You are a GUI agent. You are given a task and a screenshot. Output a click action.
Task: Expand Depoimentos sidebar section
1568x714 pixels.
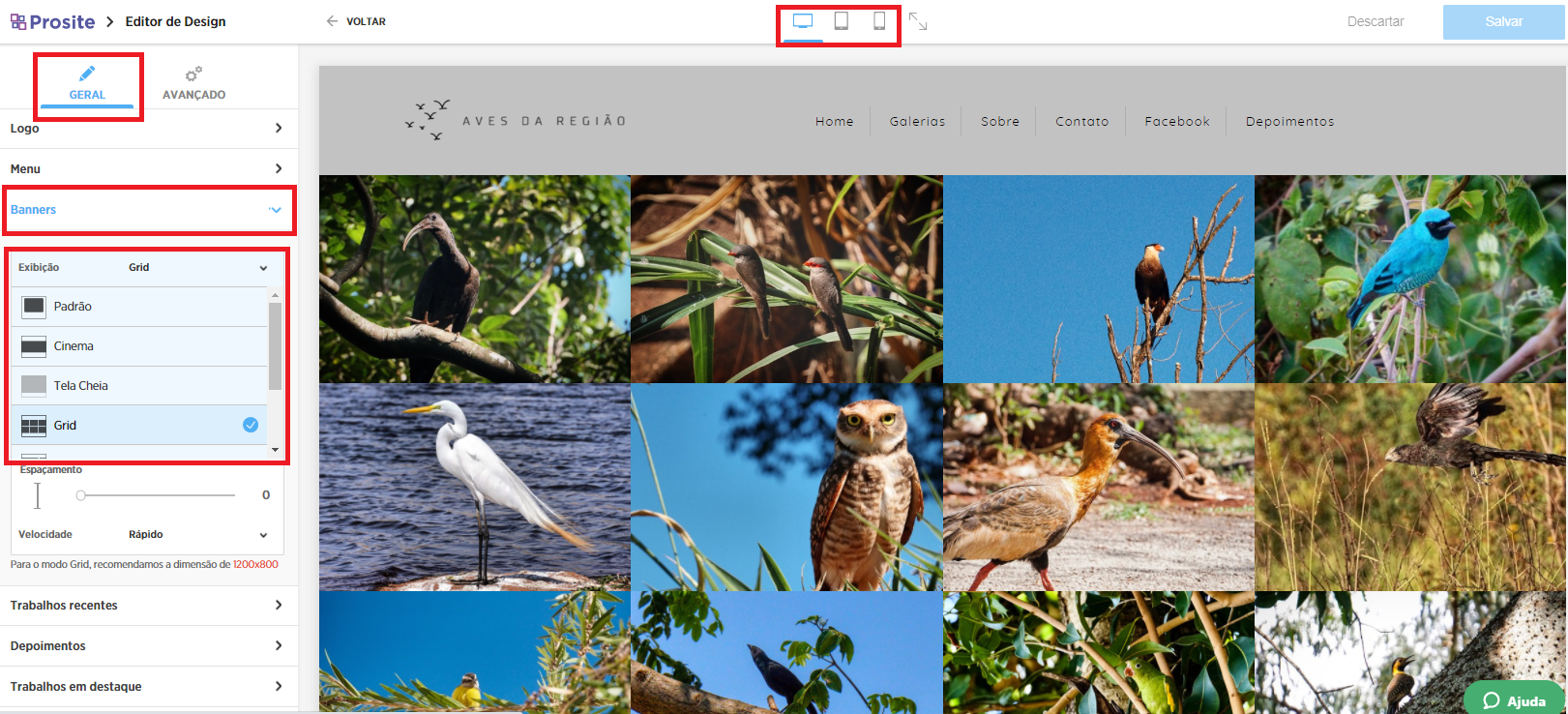coord(148,646)
